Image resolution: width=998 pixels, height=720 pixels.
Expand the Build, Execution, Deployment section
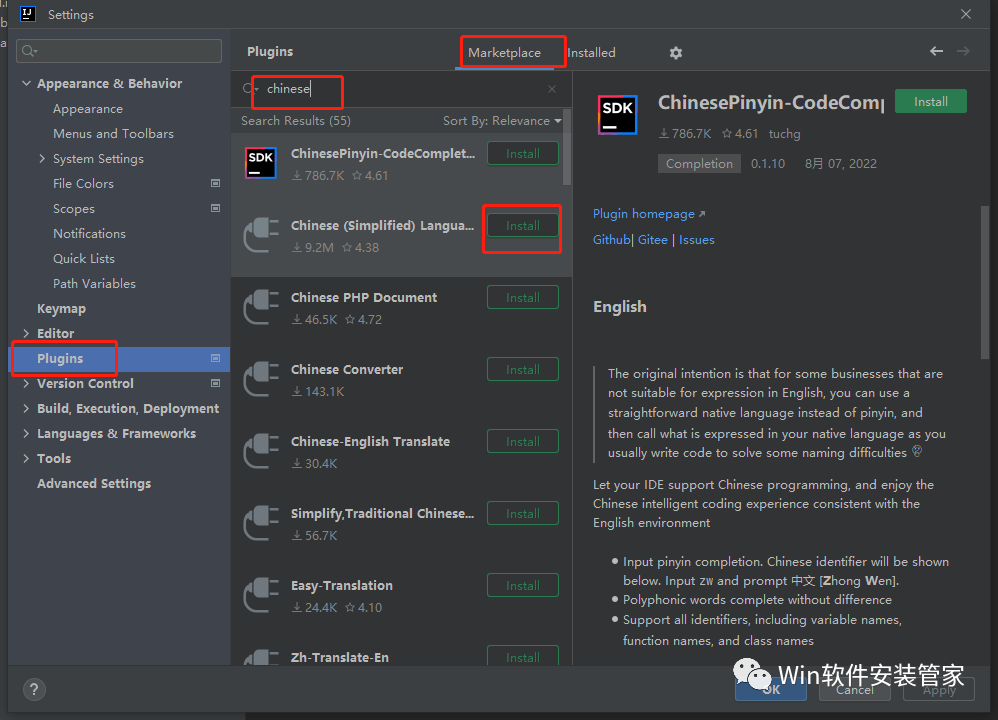(x=26, y=409)
